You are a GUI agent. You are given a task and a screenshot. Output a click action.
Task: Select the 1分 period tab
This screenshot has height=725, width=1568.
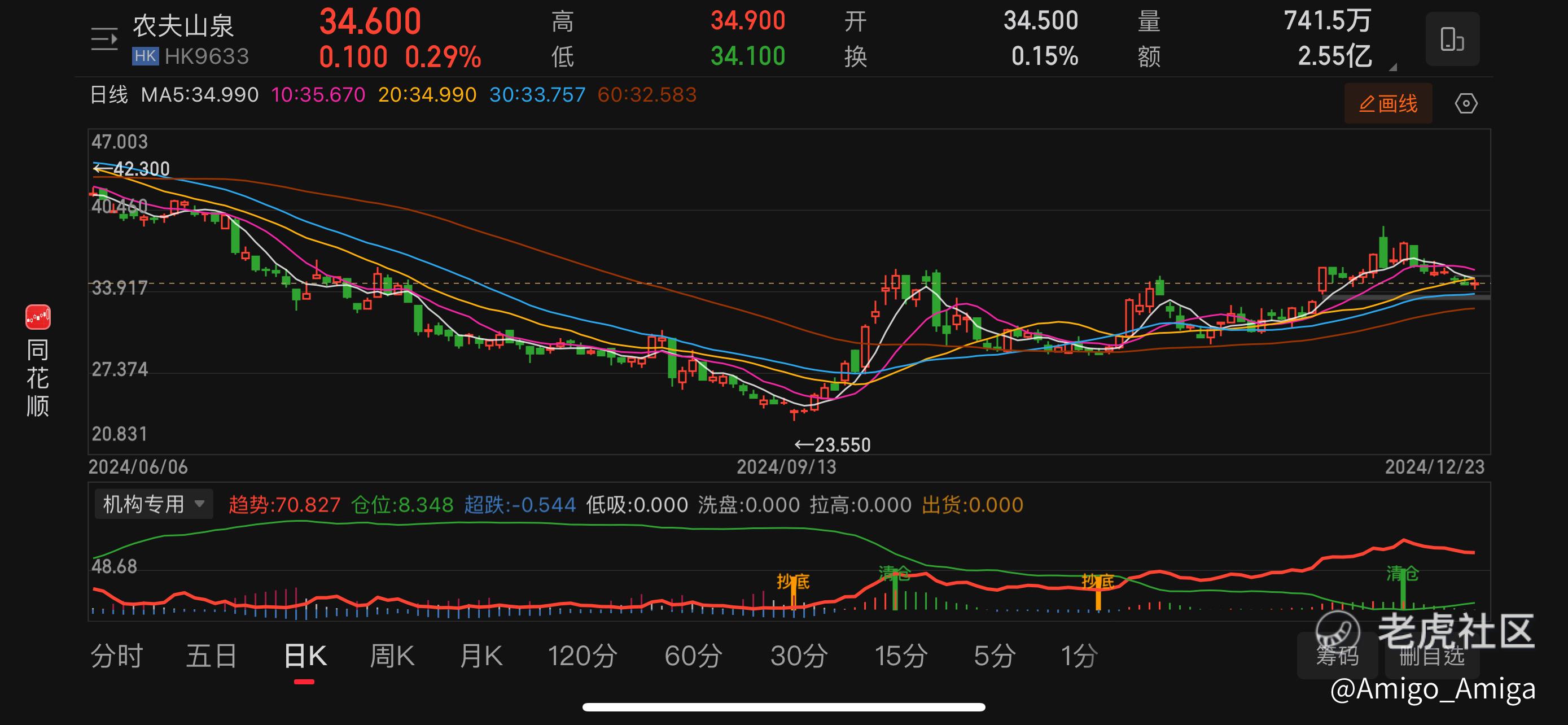coord(1079,656)
